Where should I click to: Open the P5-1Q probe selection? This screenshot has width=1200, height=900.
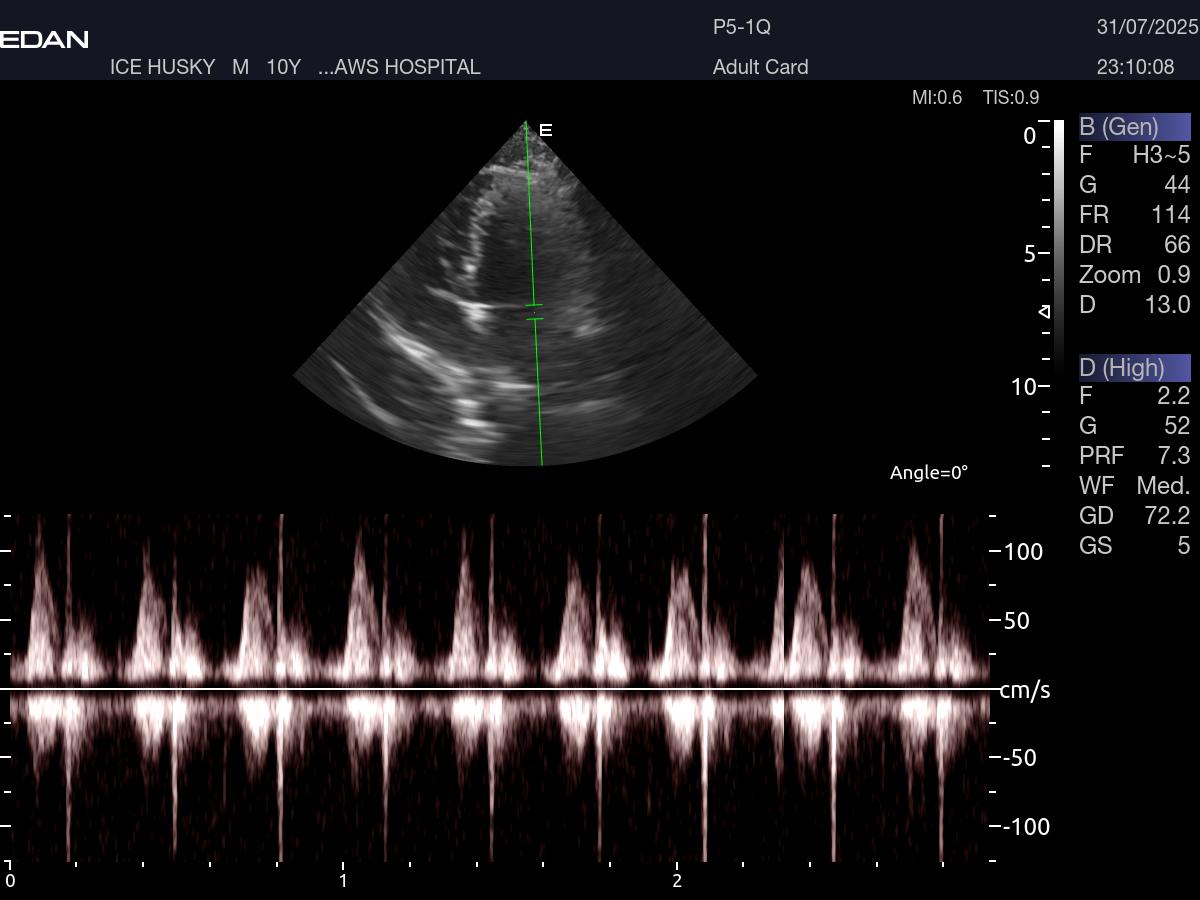pyautogui.click(x=741, y=27)
